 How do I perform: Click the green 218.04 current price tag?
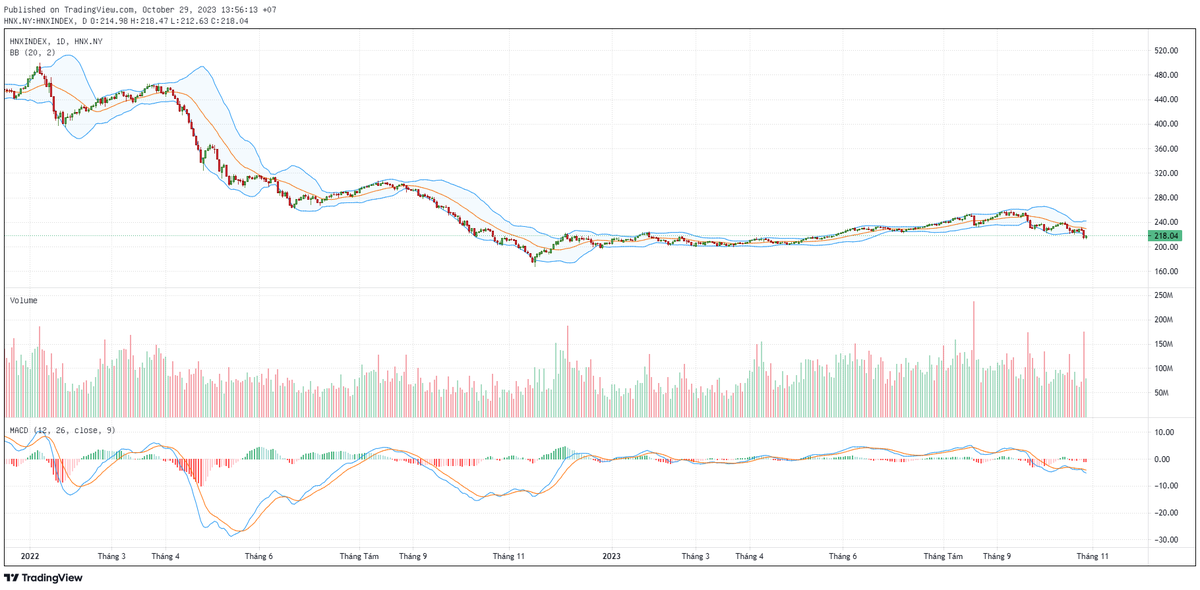(1165, 236)
